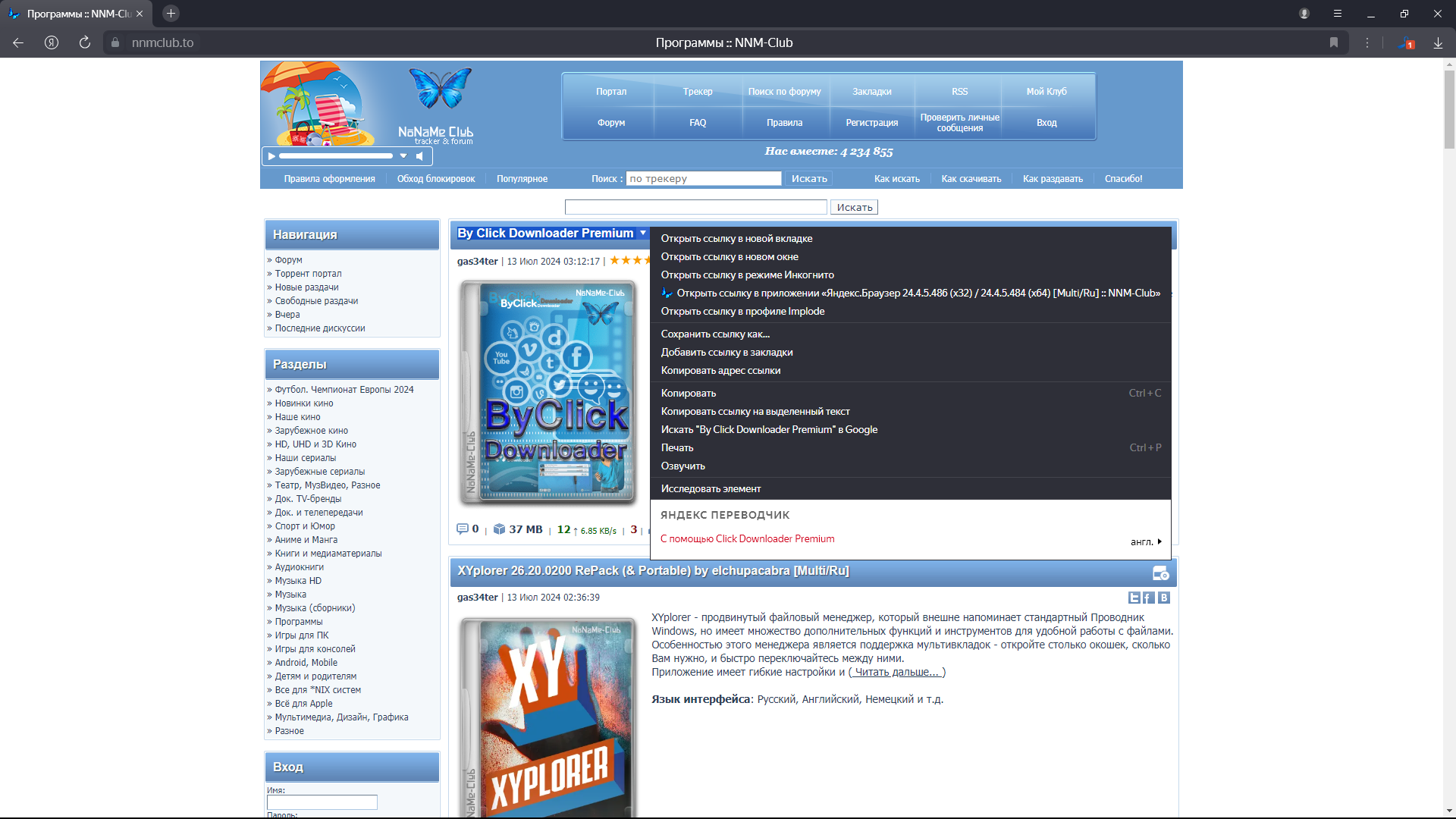Click 'Копировать' with Ctrl+C shortcut
Viewport: 1456px width, 819px height.
(911, 393)
